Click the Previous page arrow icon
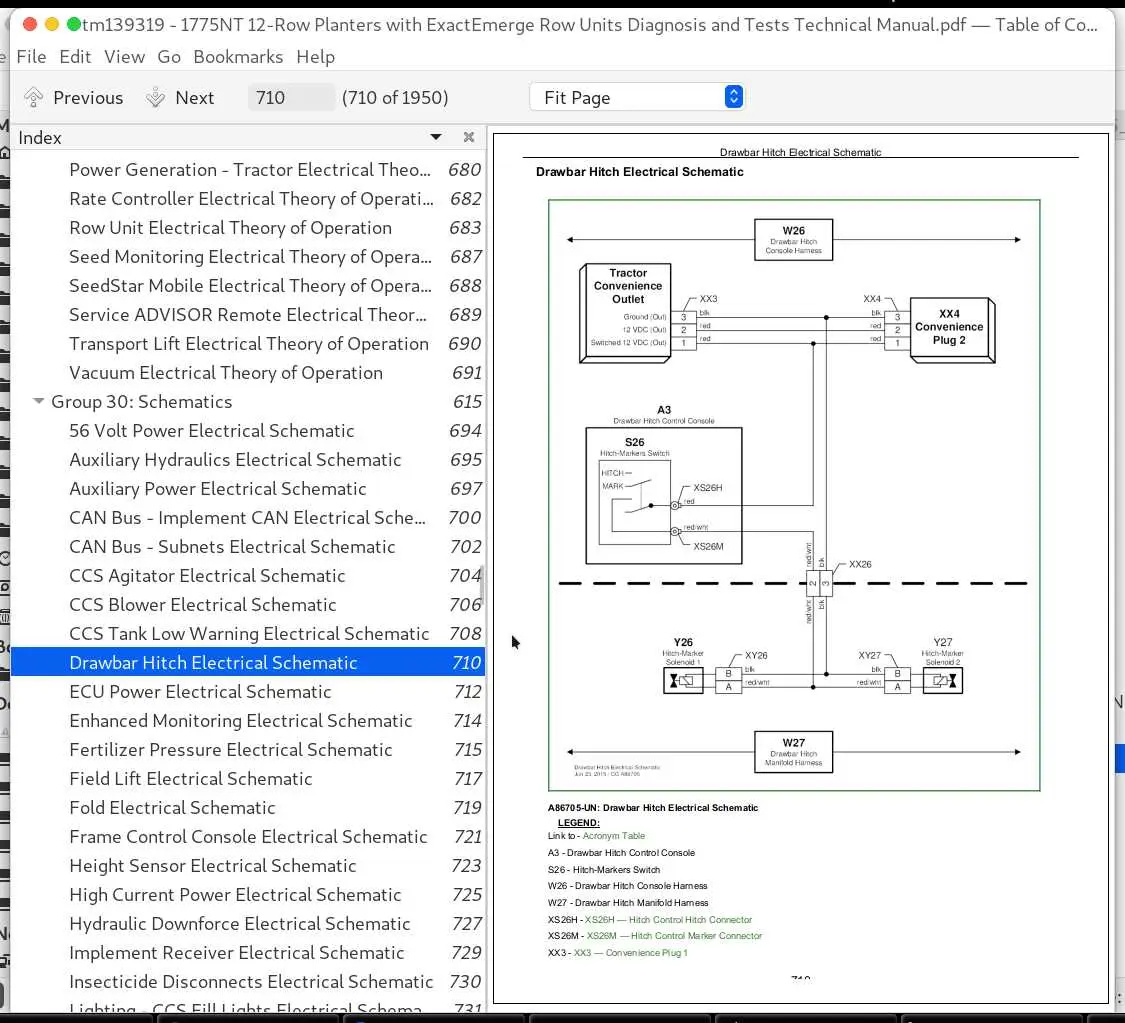Image resolution: width=1125 pixels, height=1023 pixels. click(34, 97)
